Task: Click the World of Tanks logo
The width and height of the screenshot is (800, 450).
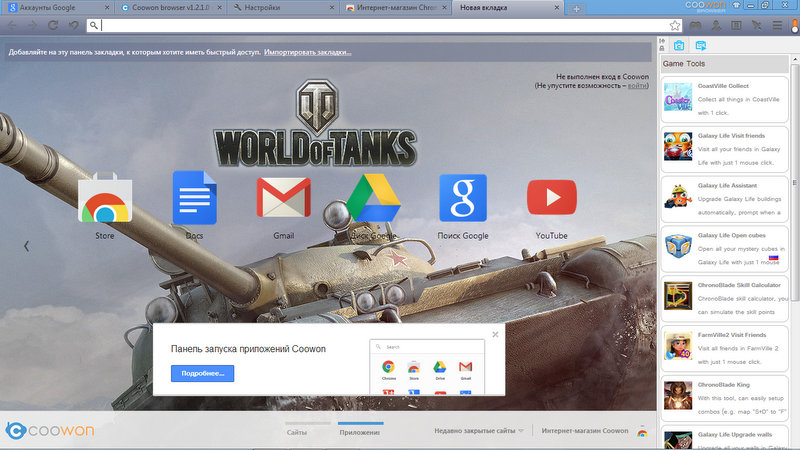Action: (315, 124)
